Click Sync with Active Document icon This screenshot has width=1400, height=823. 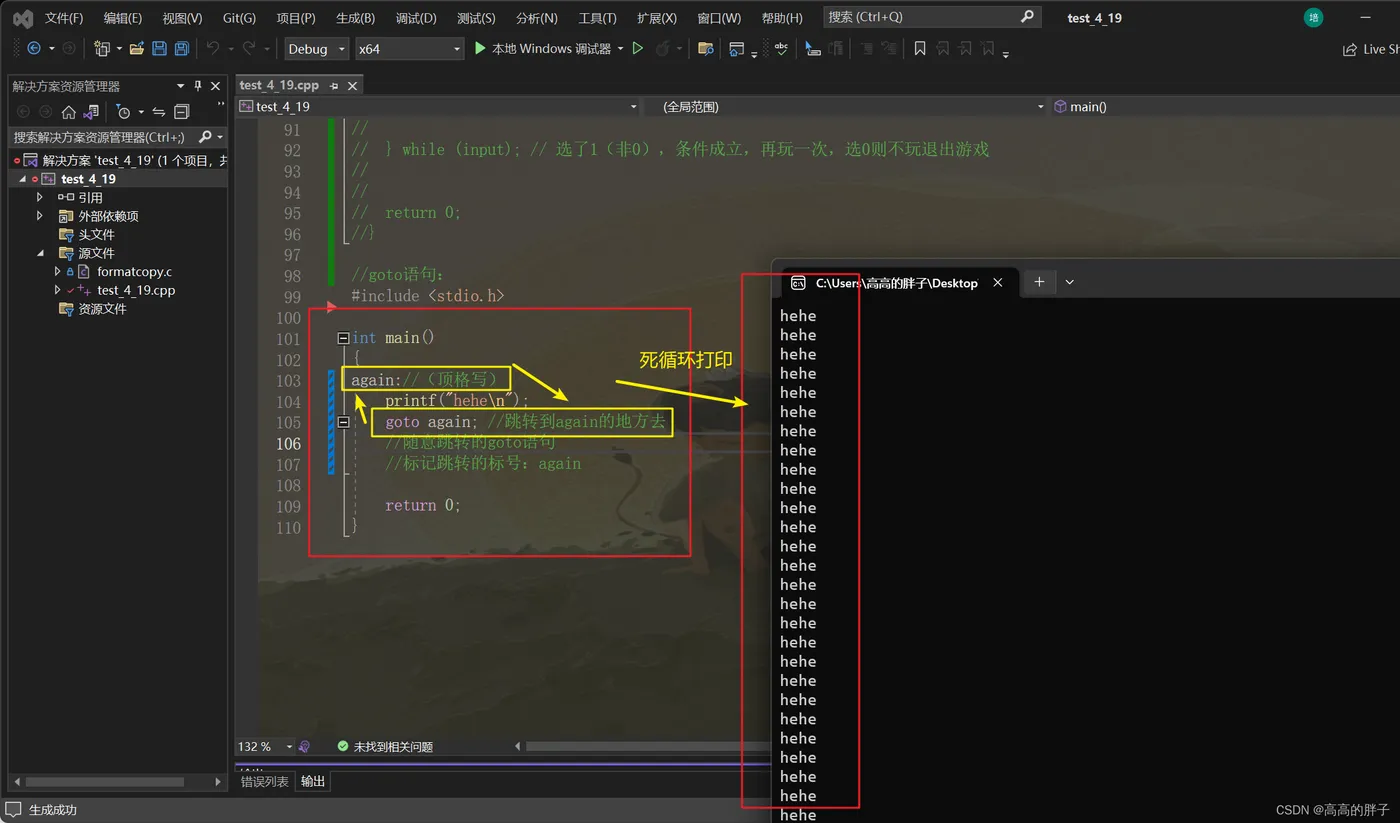(x=158, y=112)
